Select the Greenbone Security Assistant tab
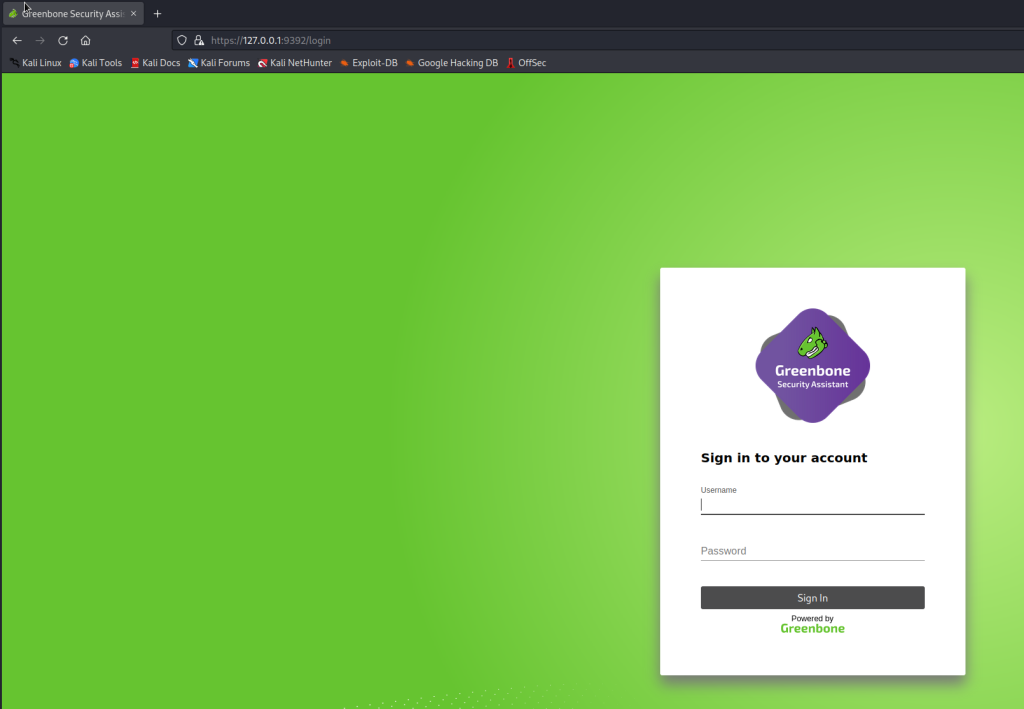This screenshot has height=709, width=1024. click(x=73, y=14)
